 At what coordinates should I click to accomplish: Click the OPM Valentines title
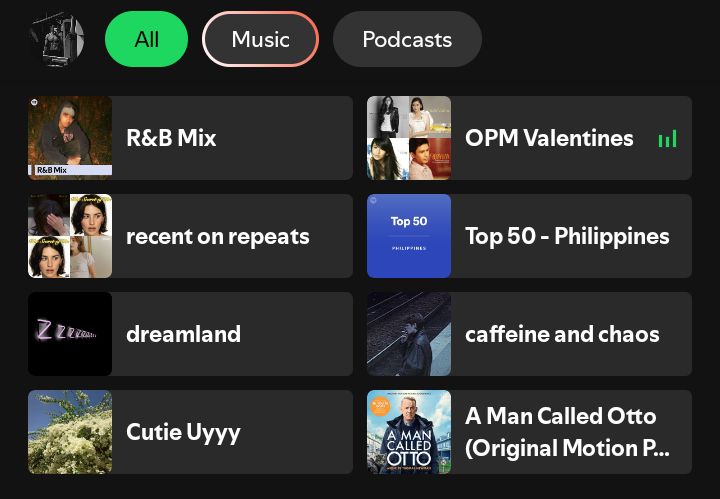(x=549, y=138)
